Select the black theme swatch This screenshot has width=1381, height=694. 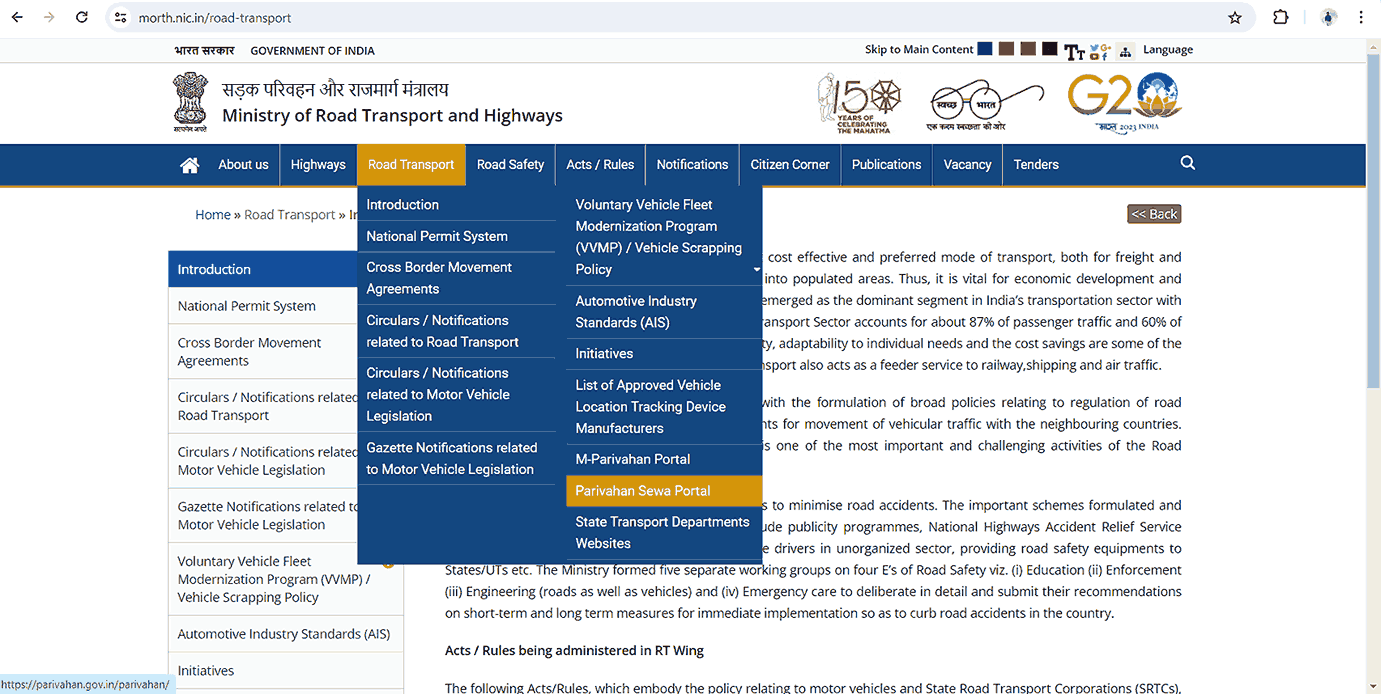1049,49
